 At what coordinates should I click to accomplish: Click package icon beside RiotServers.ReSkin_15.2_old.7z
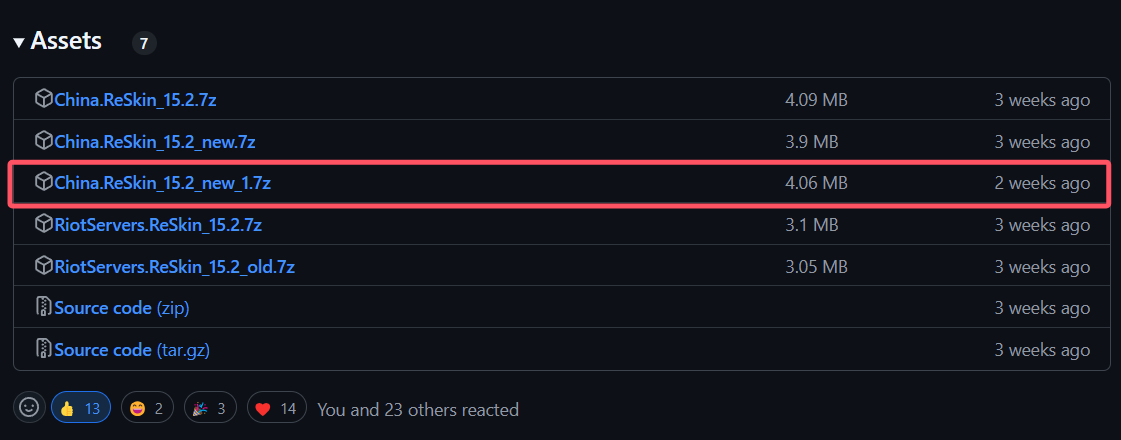pos(44,266)
